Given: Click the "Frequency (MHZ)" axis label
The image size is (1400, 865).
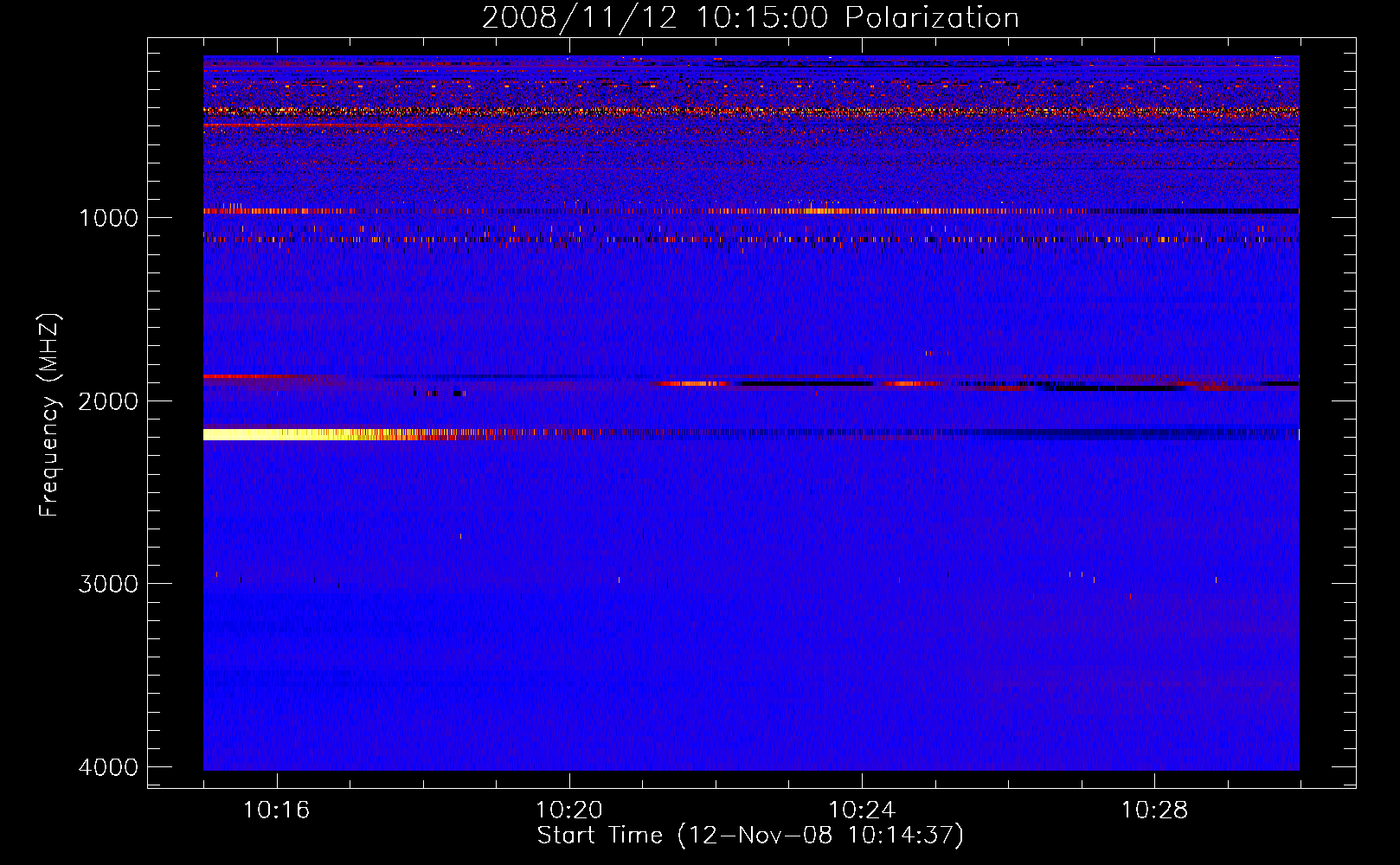Looking at the screenshot, I should 49,415.
